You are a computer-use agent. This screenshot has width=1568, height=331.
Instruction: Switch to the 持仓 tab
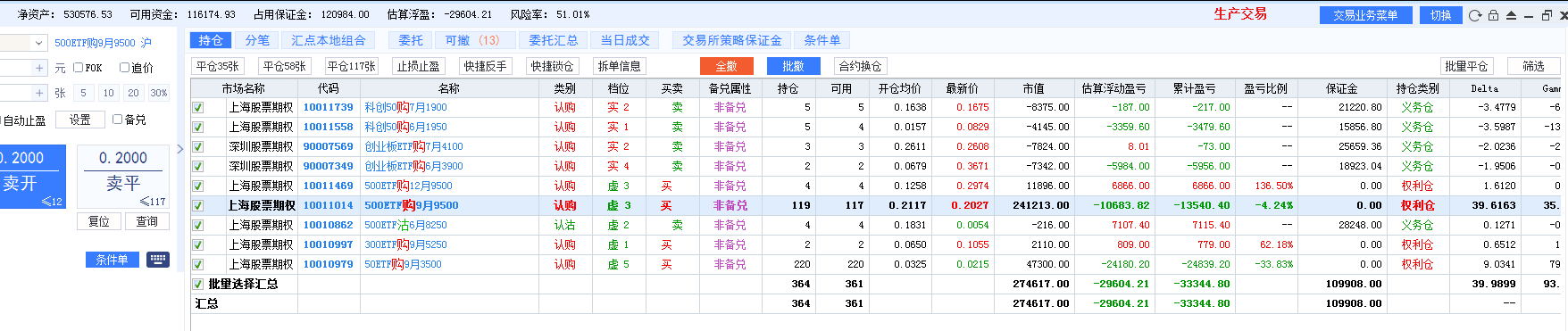211,40
